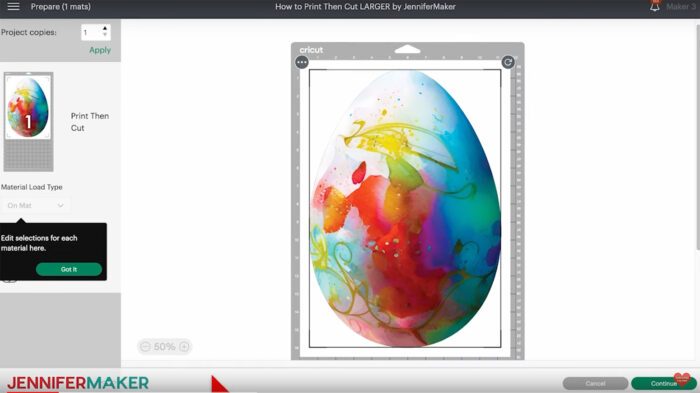Select the egg image on the mat

click(x=405, y=209)
